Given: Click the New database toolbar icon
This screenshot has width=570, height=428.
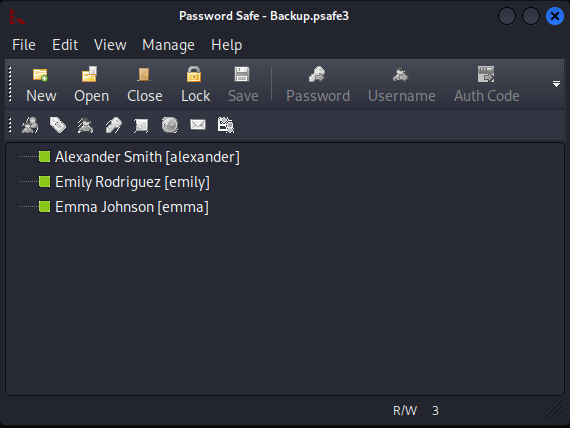Looking at the screenshot, I should pyautogui.click(x=40, y=75).
